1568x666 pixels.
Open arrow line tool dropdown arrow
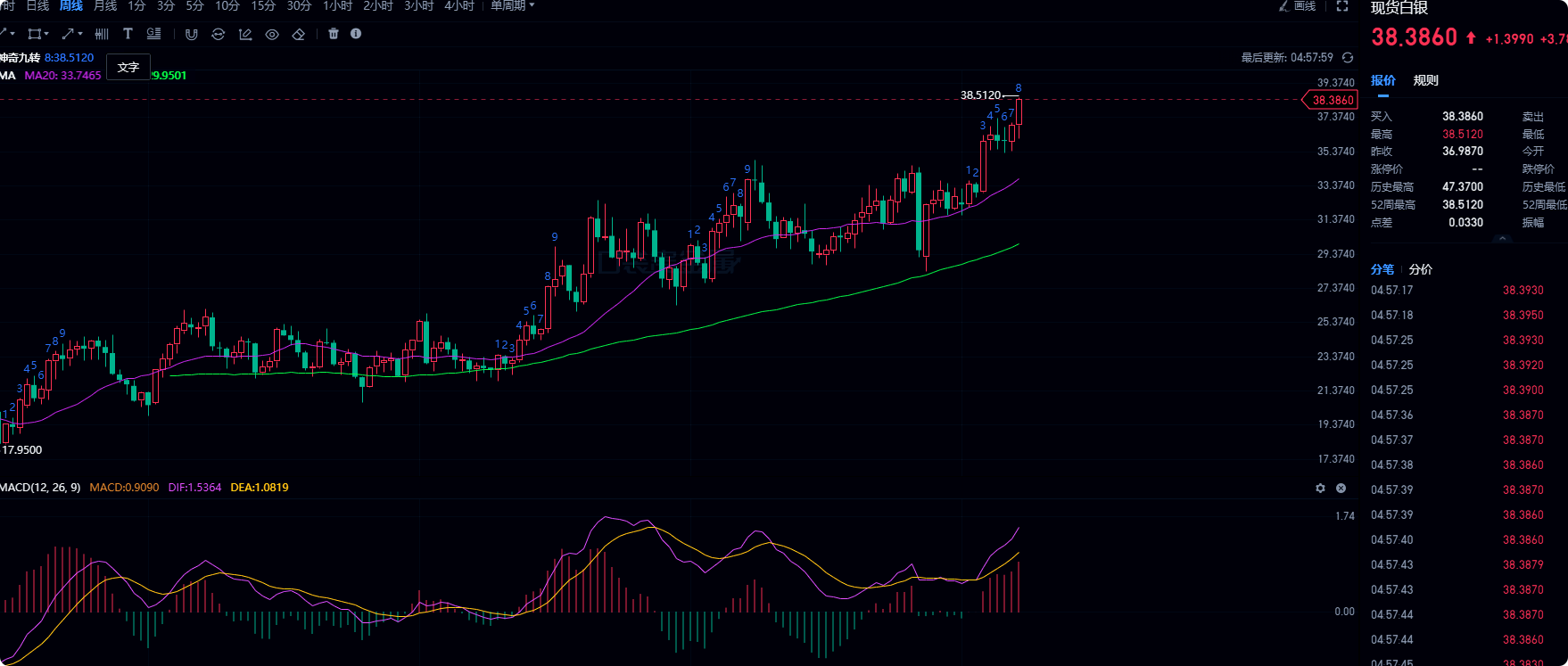(x=80, y=34)
